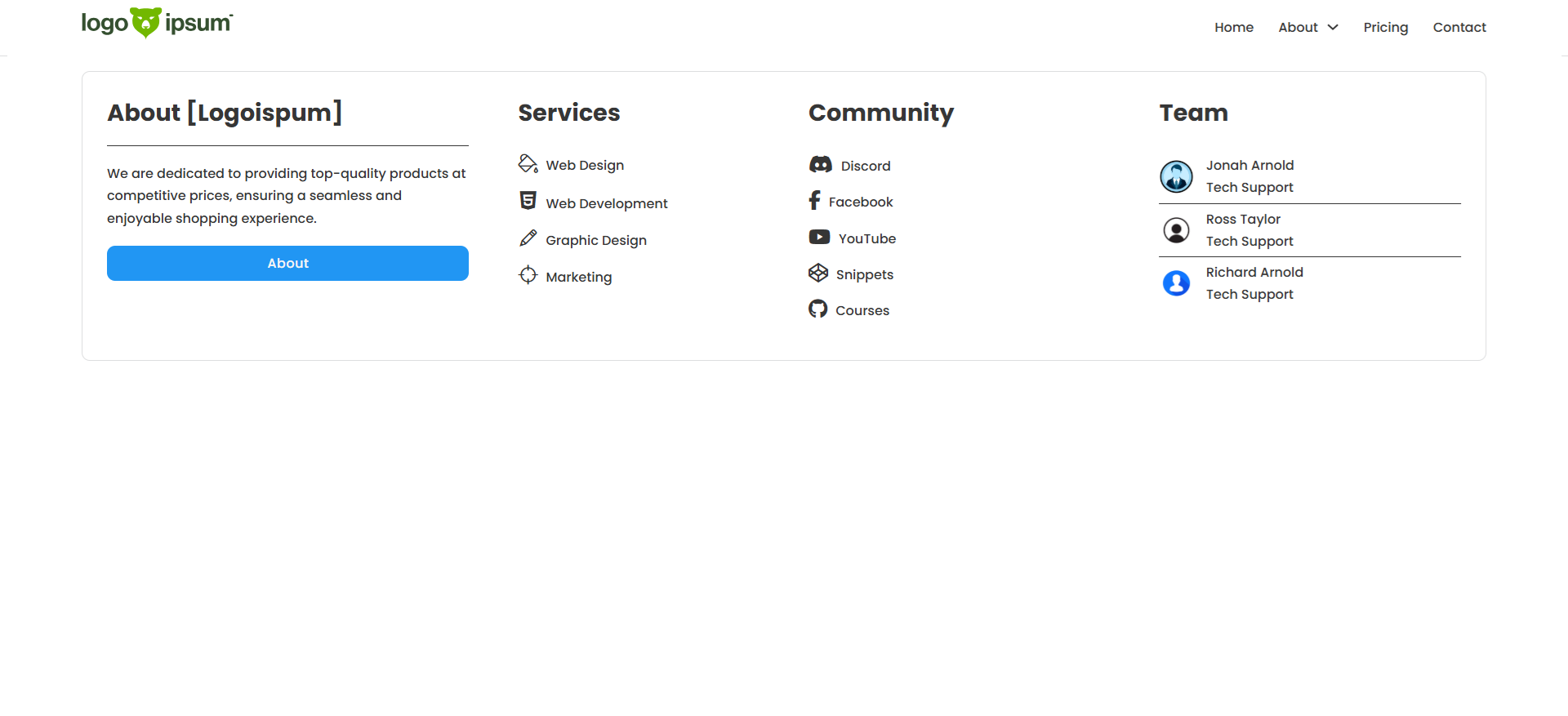The width and height of the screenshot is (1568, 716).
Task: Click Tech Support under Ross Taylor
Action: pos(1249,241)
